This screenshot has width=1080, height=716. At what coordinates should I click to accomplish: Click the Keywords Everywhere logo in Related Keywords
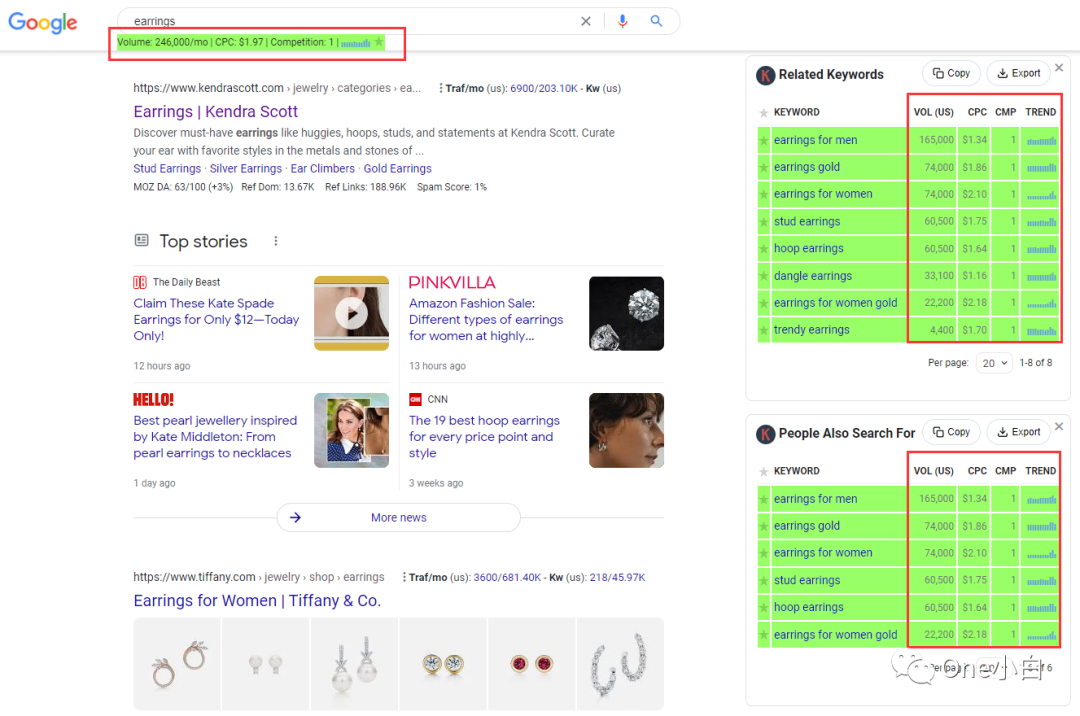(x=765, y=75)
